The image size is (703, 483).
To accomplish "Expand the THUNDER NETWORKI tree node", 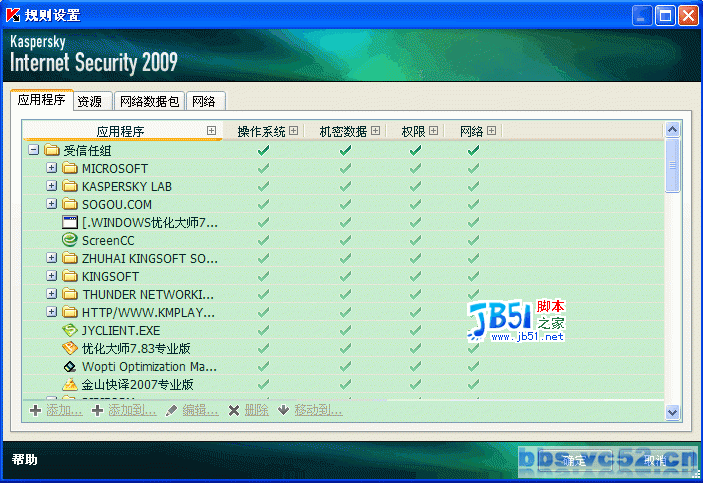I will (52, 294).
